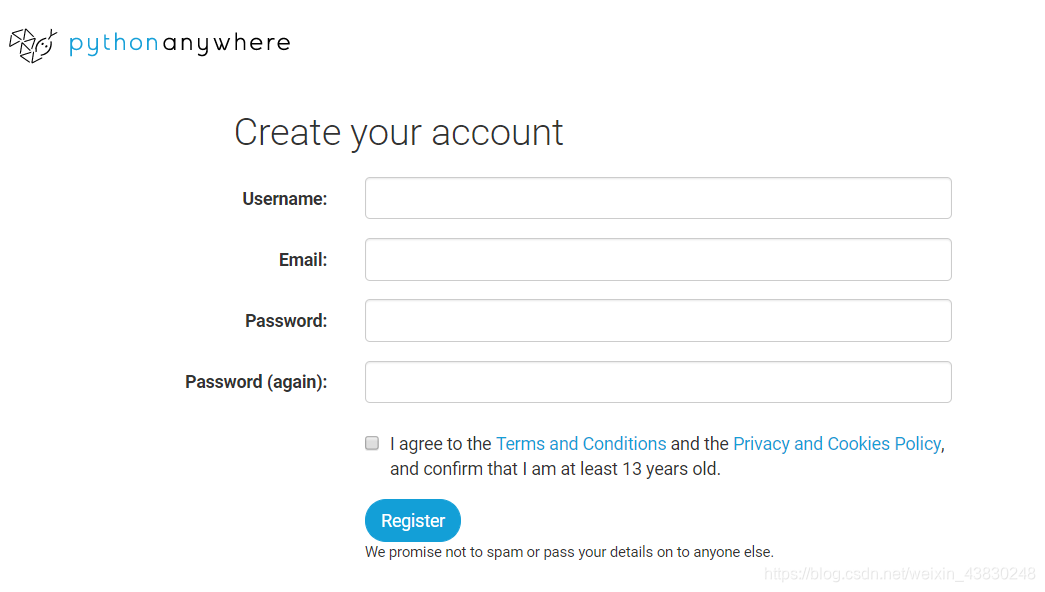Select the first Password input field

tap(658, 321)
